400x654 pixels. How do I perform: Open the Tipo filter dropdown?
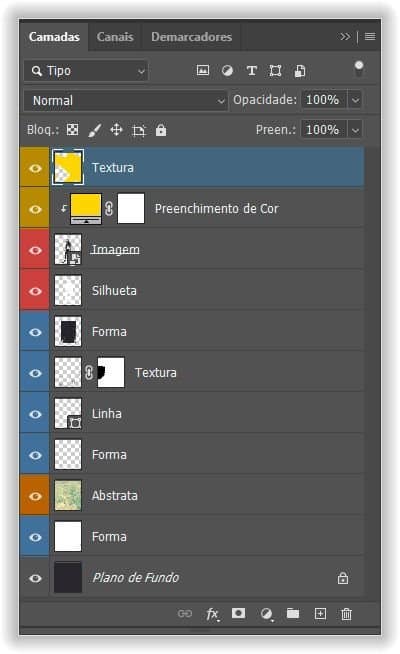click(86, 70)
